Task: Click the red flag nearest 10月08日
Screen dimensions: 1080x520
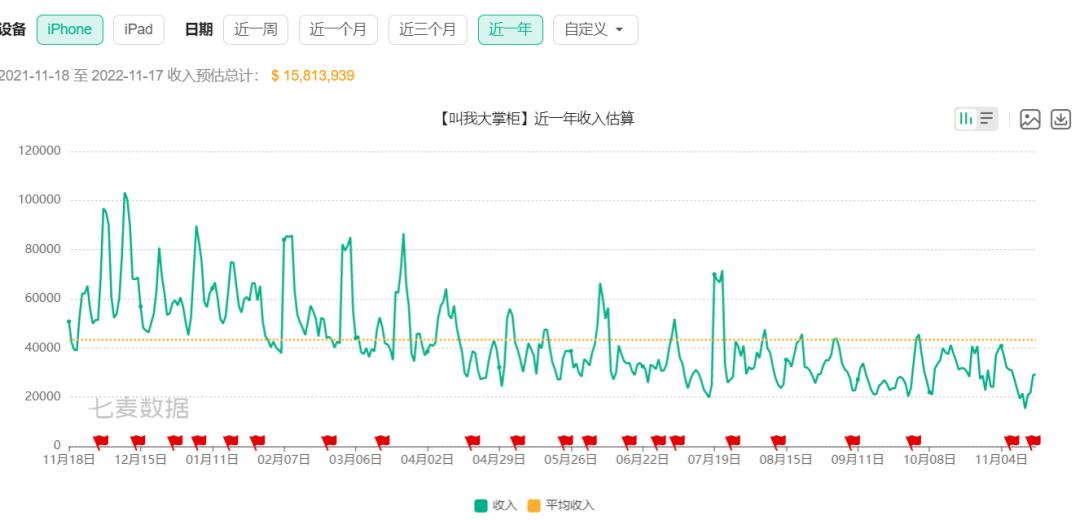Action: point(913,441)
